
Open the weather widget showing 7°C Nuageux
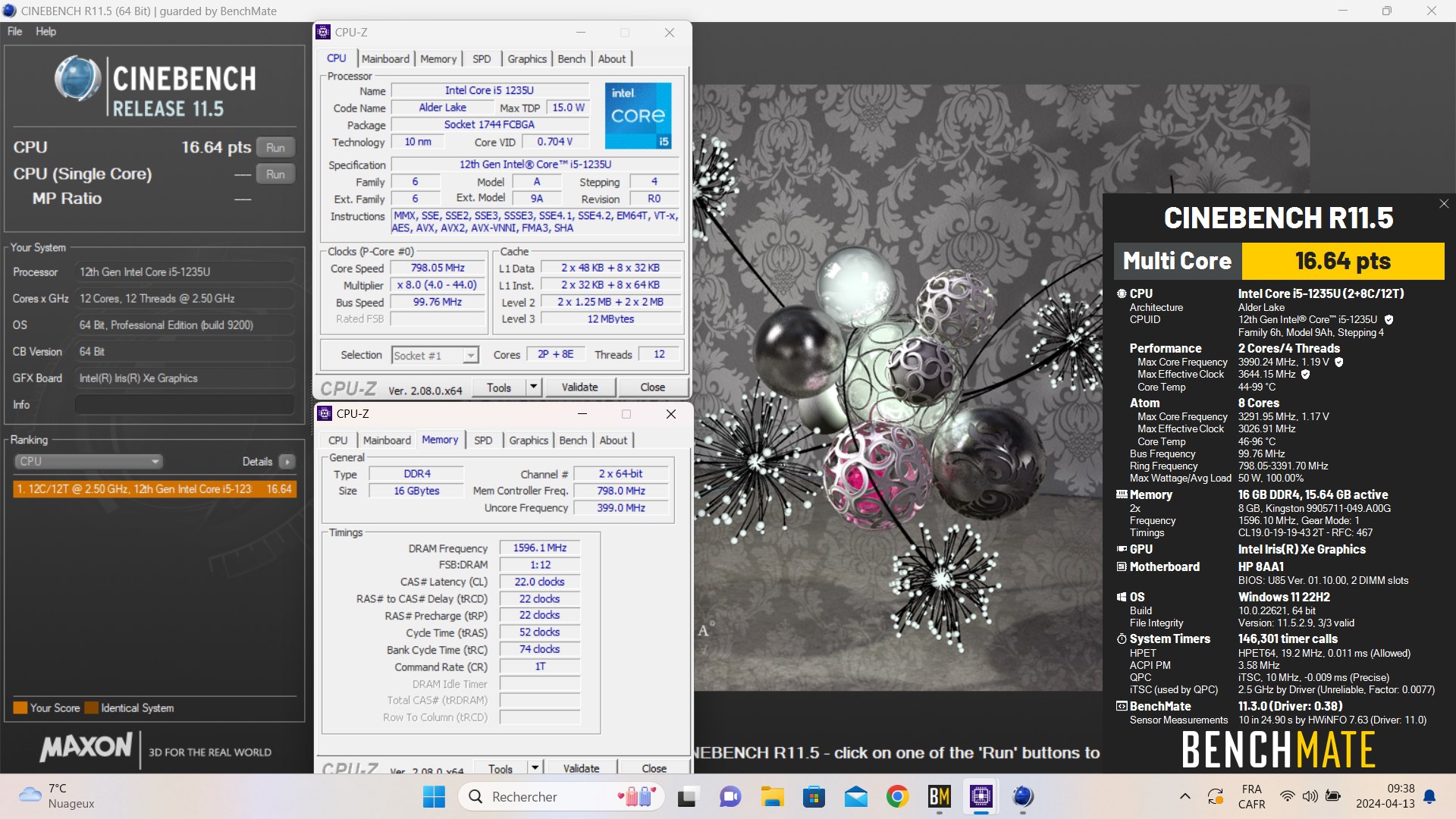(57, 796)
